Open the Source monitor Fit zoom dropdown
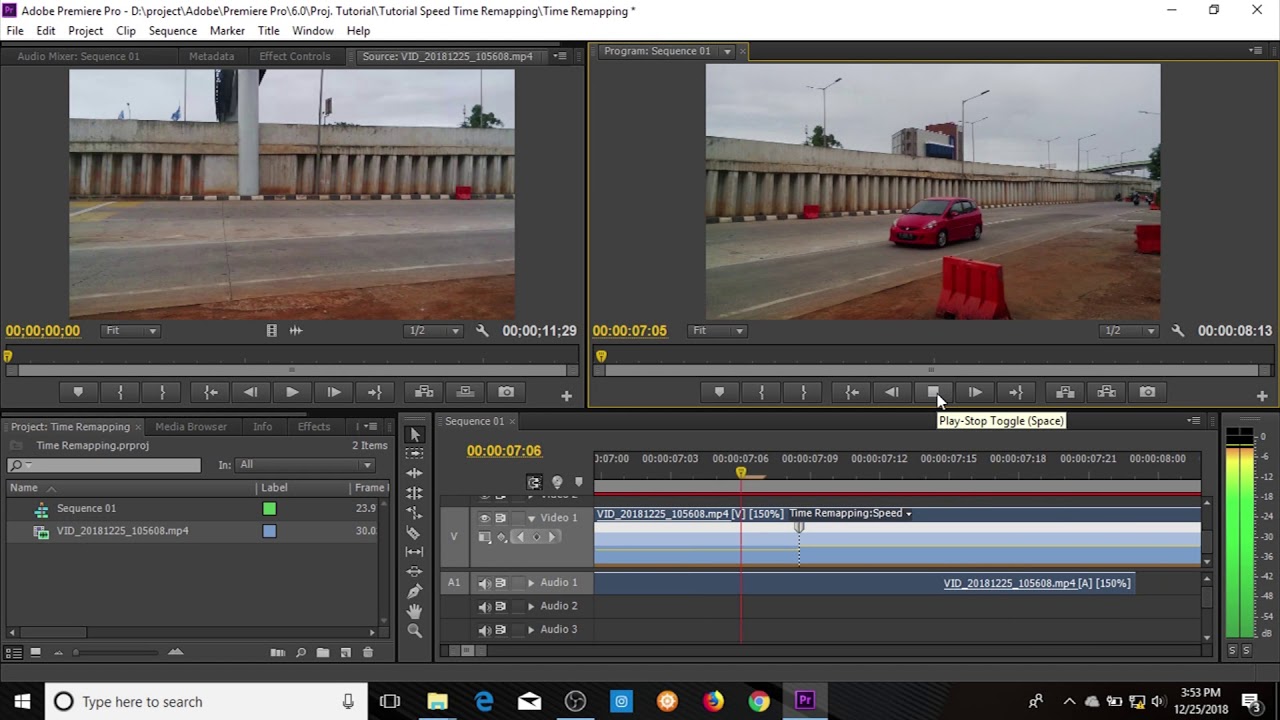This screenshot has width=1280, height=720. (x=131, y=331)
